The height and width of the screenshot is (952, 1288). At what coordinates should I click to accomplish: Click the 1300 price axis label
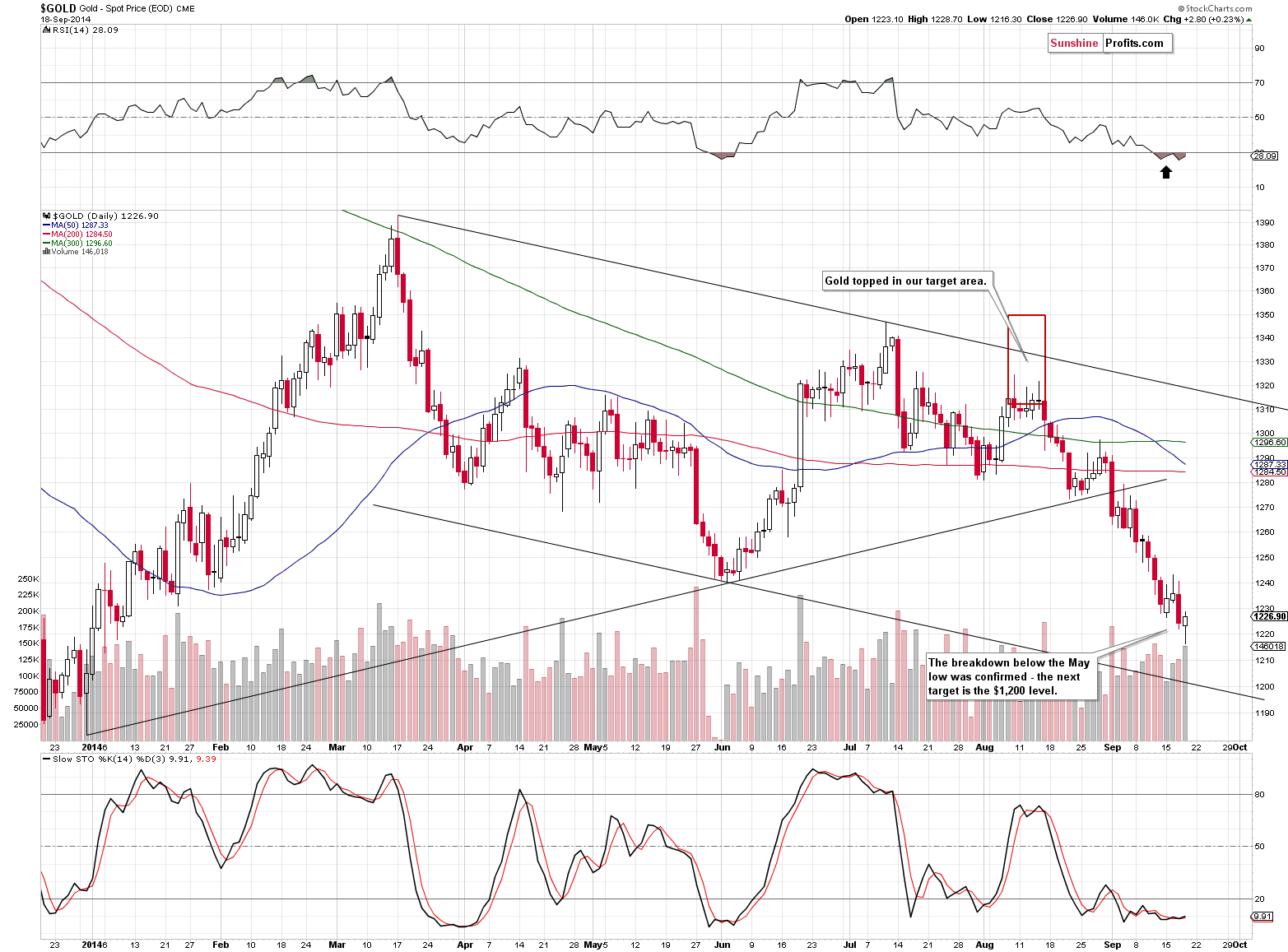tap(1265, 434)
